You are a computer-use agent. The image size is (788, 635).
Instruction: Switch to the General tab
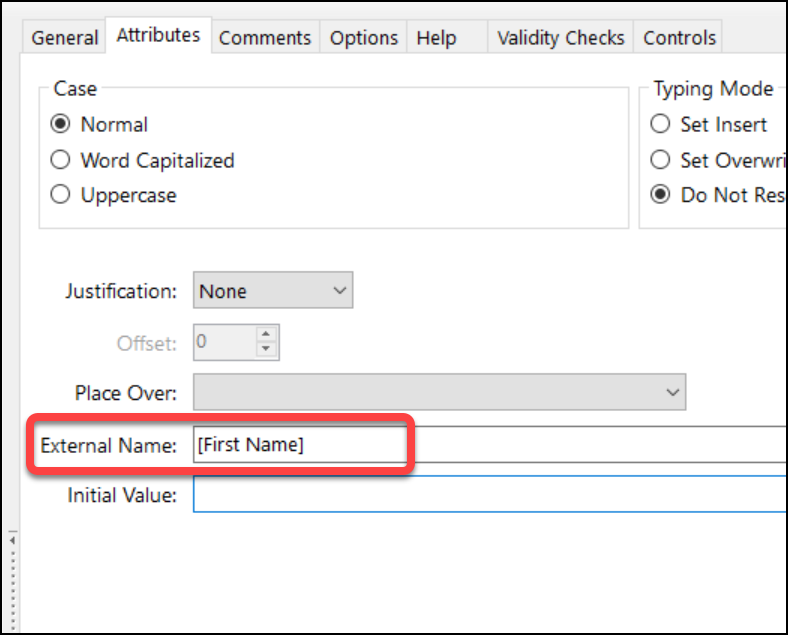coord(65,38)
